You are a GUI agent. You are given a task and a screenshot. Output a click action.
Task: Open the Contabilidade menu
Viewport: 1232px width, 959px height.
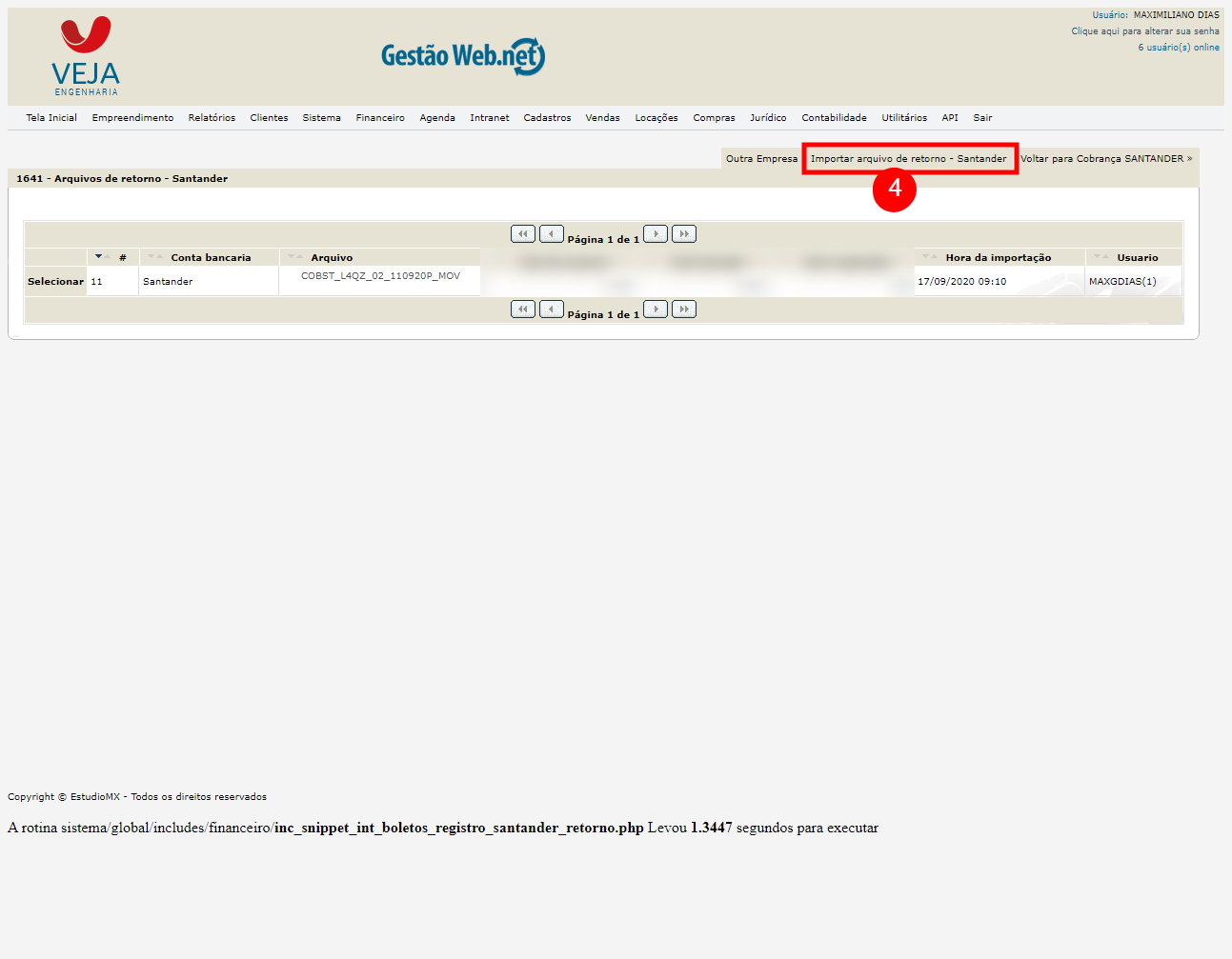[x=834, y=118]
